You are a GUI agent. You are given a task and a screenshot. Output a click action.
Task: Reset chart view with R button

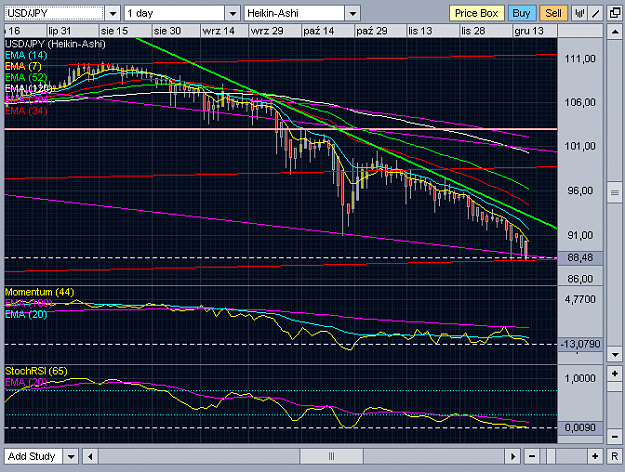click(x=614, y=456)
